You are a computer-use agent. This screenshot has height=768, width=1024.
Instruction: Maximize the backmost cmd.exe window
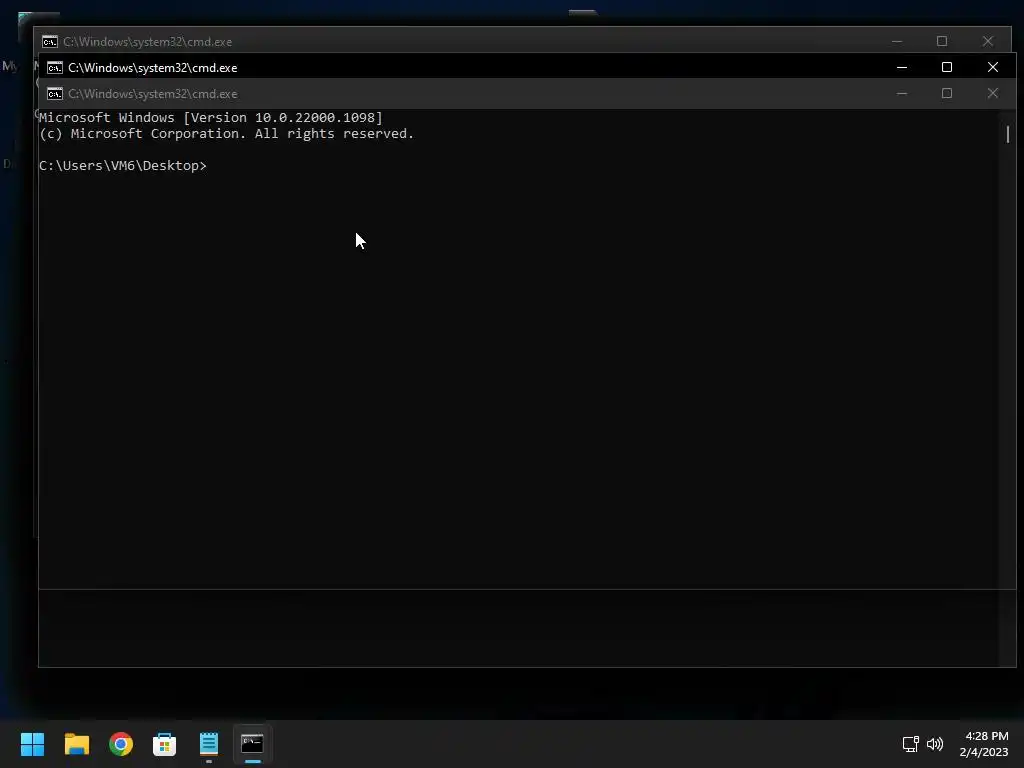tap(942, 41)
